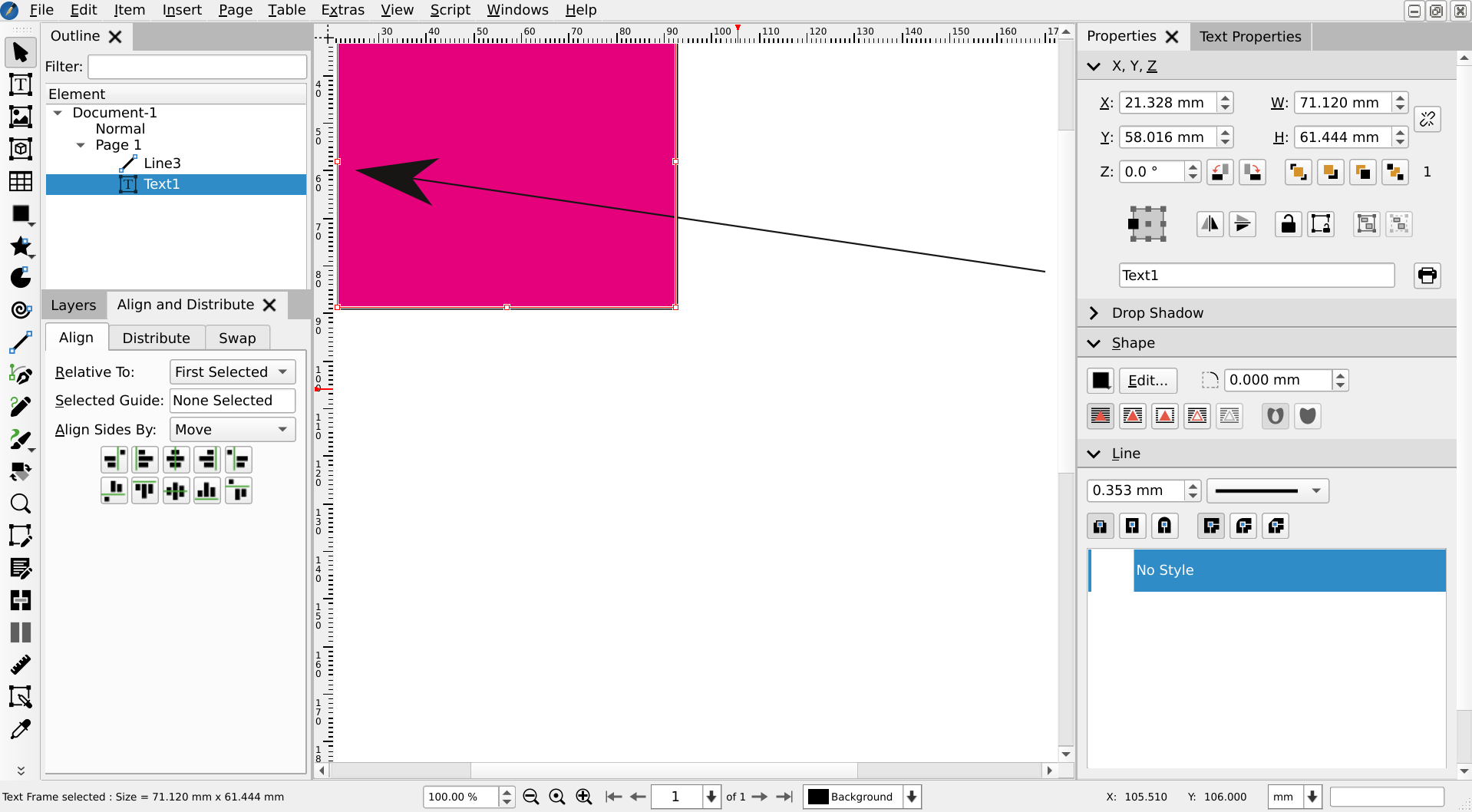Activate the Line drawing tool
Image resolution: width=1472 pixels, height=812 pixels.
(x=21, y=342)
